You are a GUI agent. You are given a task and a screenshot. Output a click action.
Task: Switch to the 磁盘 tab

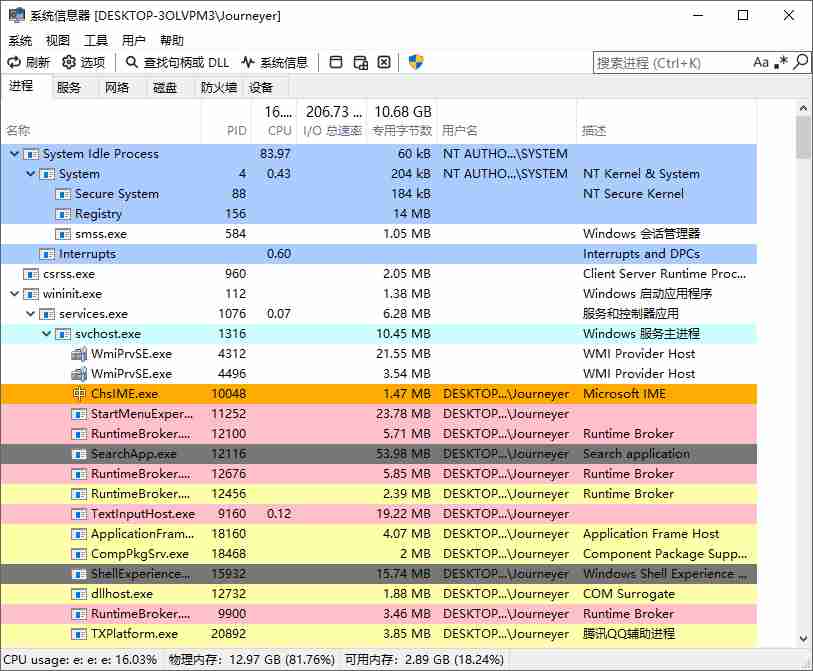pyautogui.click(x=165, y=88)
